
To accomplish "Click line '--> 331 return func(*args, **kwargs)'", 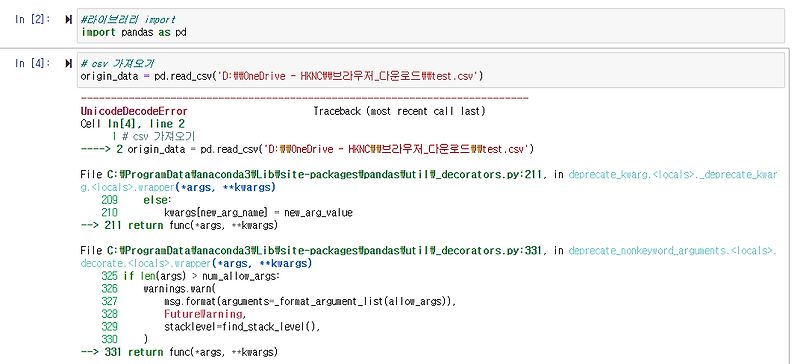I will (179, 352).
